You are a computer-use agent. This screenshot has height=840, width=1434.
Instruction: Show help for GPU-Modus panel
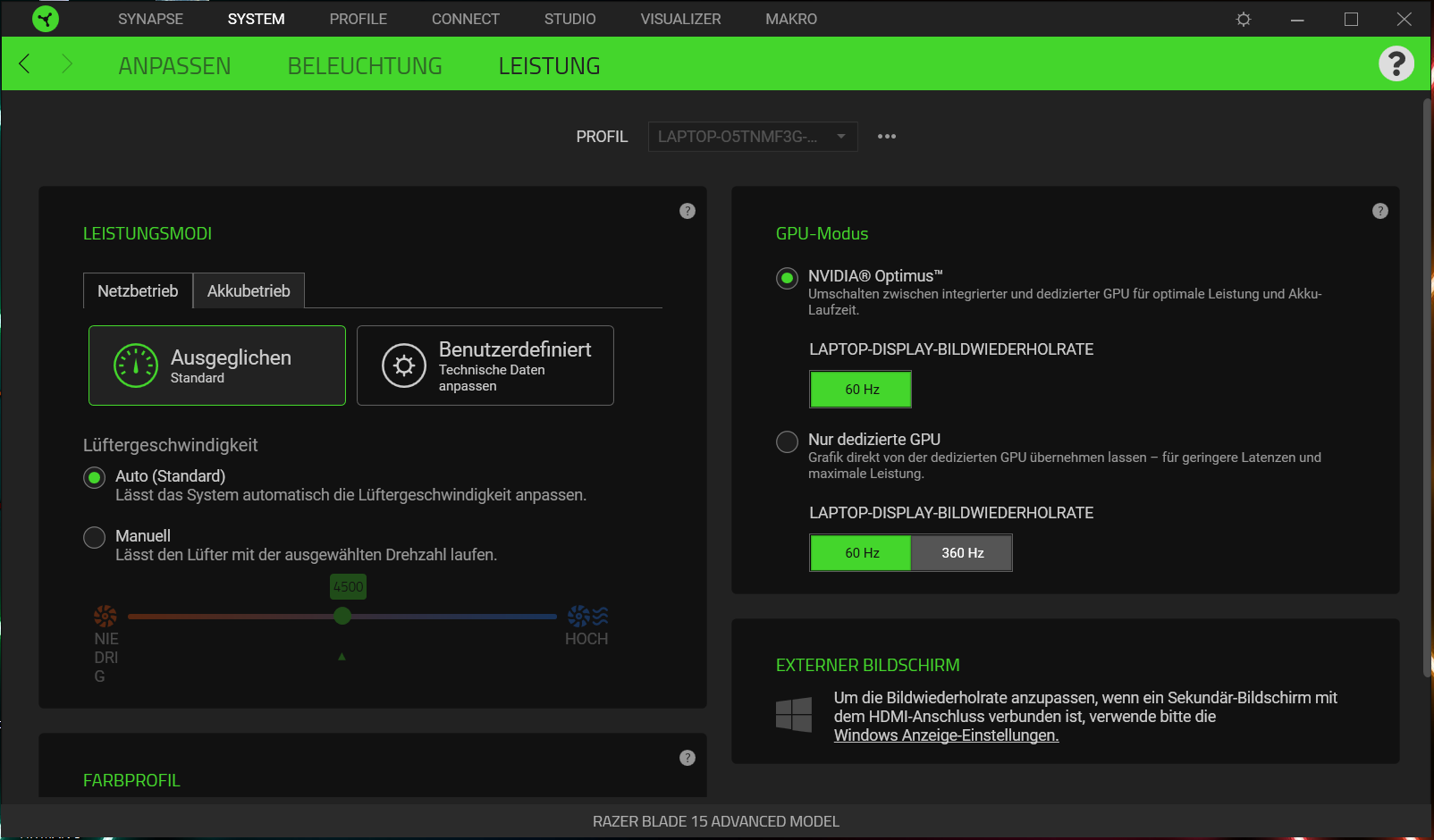point(1380,211)
